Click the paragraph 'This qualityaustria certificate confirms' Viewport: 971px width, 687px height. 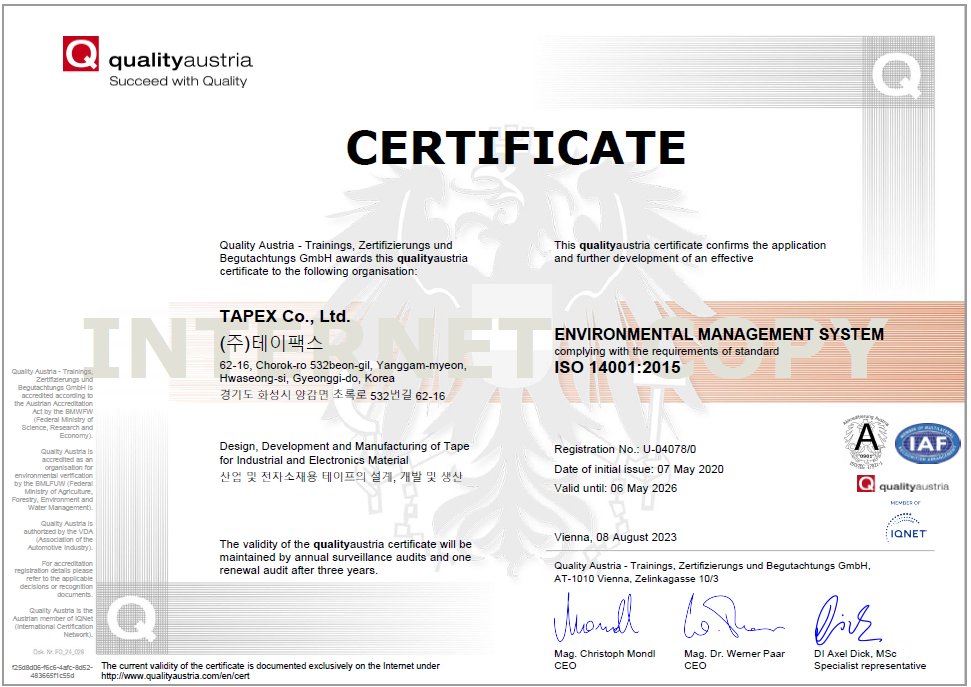tap(690, 252)
